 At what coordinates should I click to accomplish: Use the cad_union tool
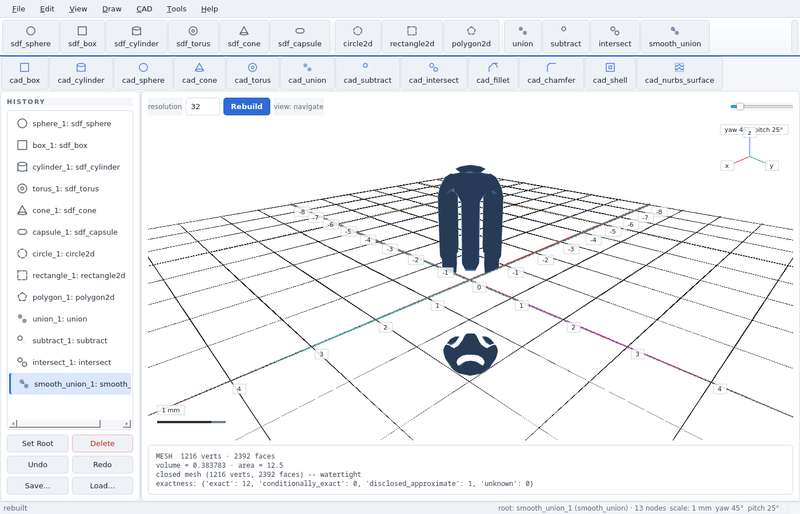click(307, 74)
